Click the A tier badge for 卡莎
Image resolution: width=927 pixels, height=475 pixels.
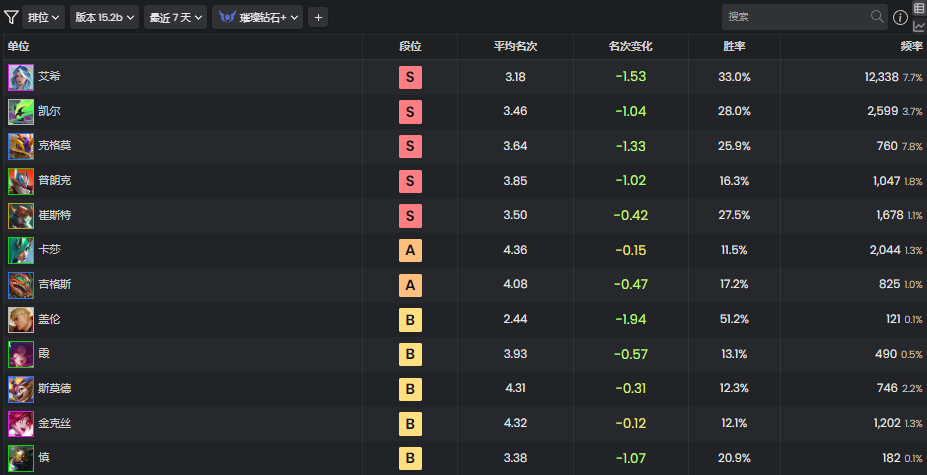[410, 251]
